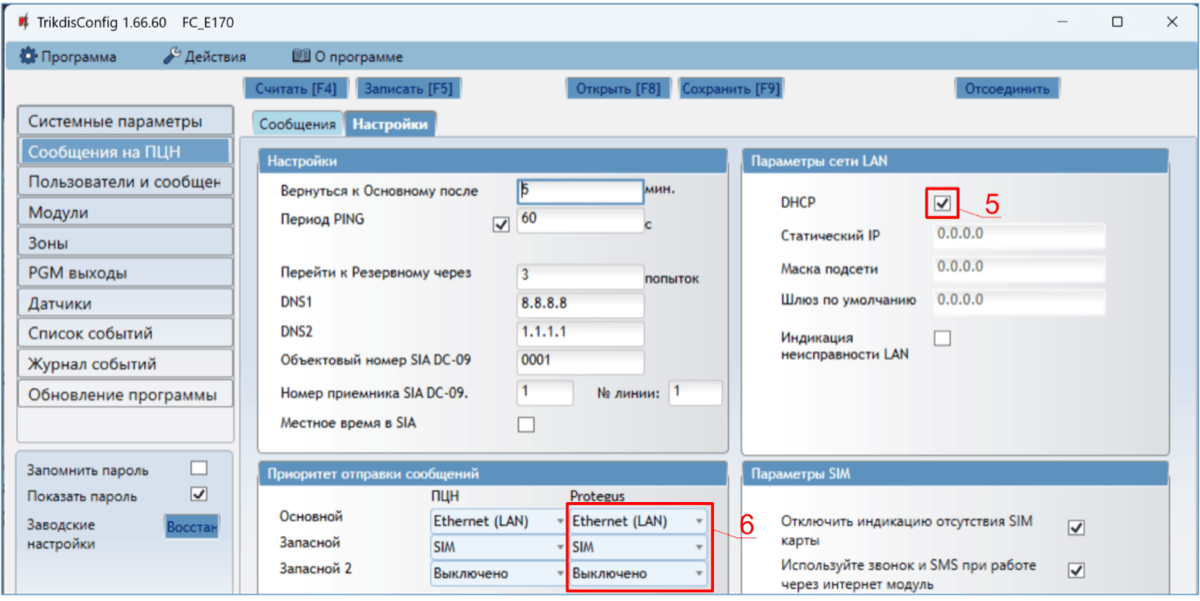Open the Программа menu with gear icon
Screen dimensions: 1200x601
(x=68, y=57)
